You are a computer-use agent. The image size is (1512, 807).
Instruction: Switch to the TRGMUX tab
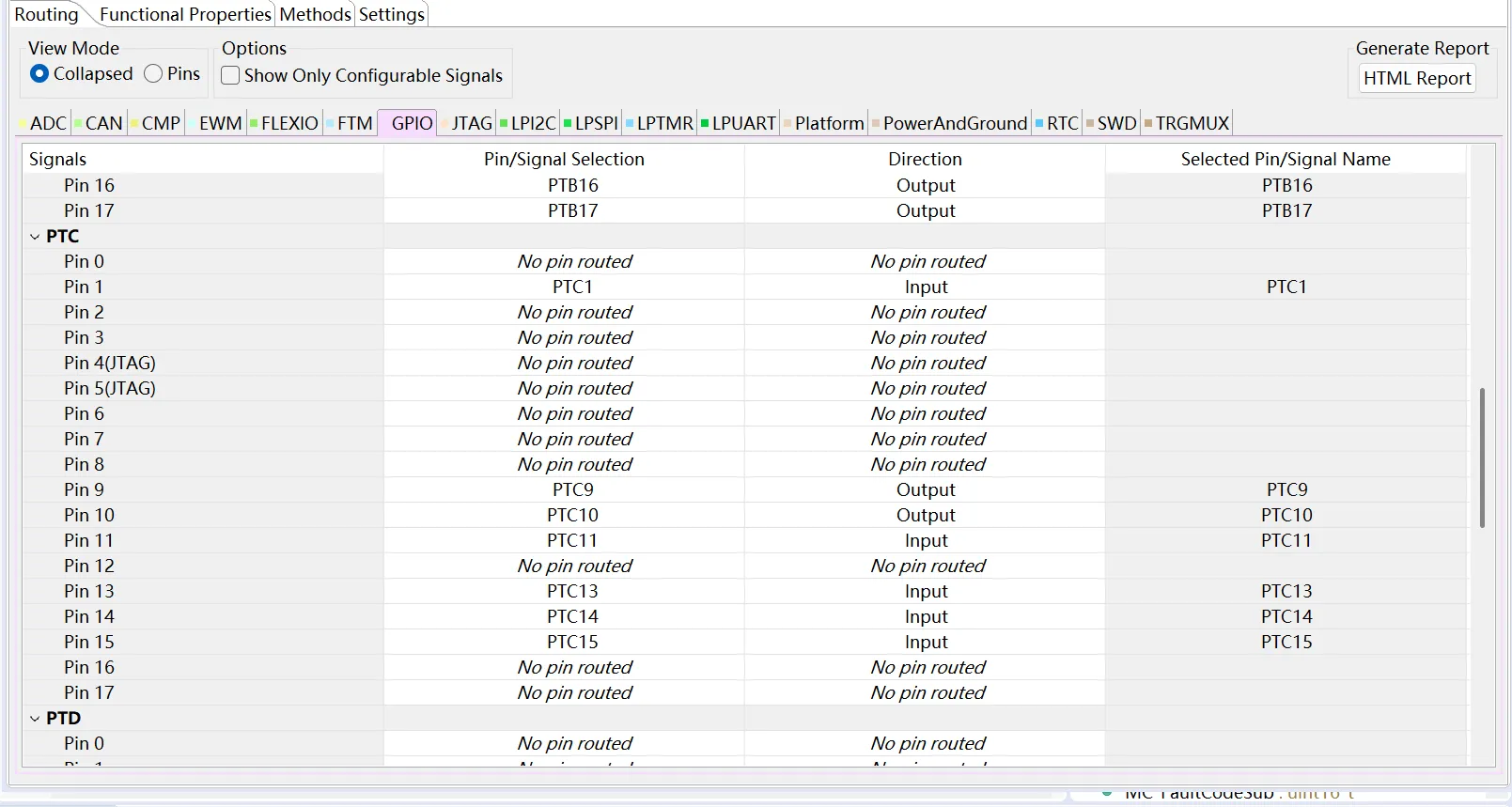coord(1187,123)
